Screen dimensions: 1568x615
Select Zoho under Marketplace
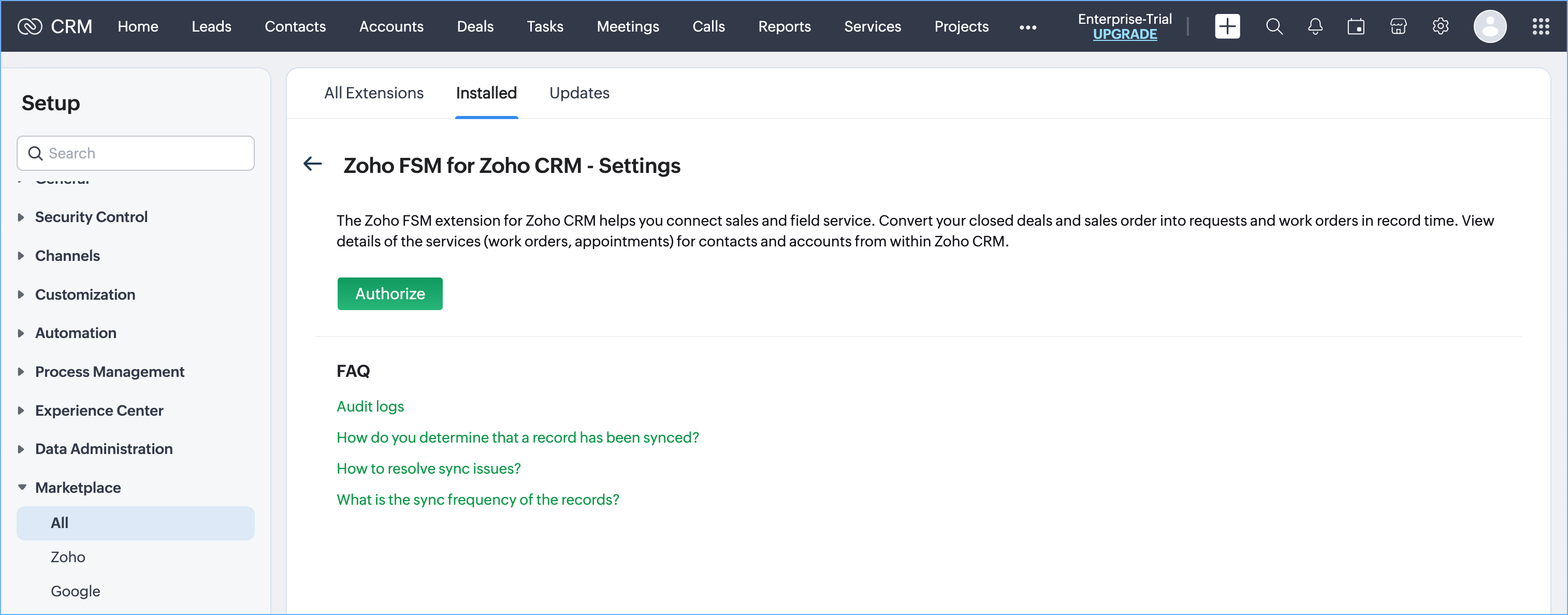coord(67,557)
